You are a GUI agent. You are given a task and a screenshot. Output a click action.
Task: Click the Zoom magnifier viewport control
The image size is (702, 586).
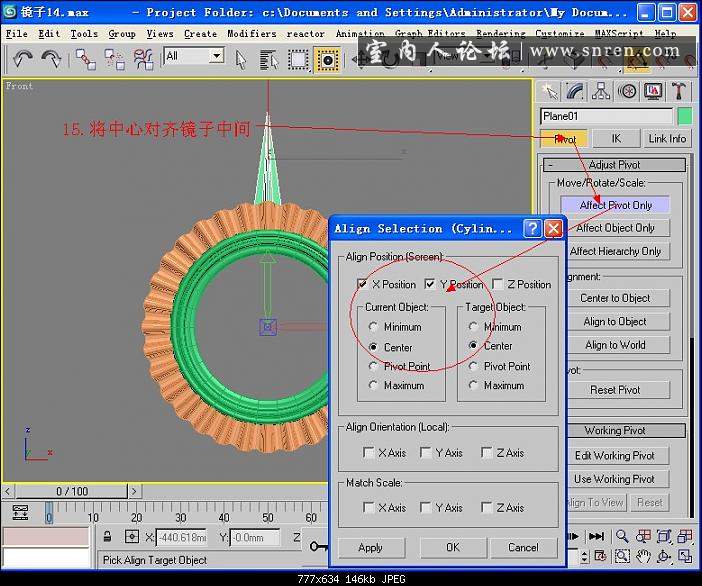point(622,536)
